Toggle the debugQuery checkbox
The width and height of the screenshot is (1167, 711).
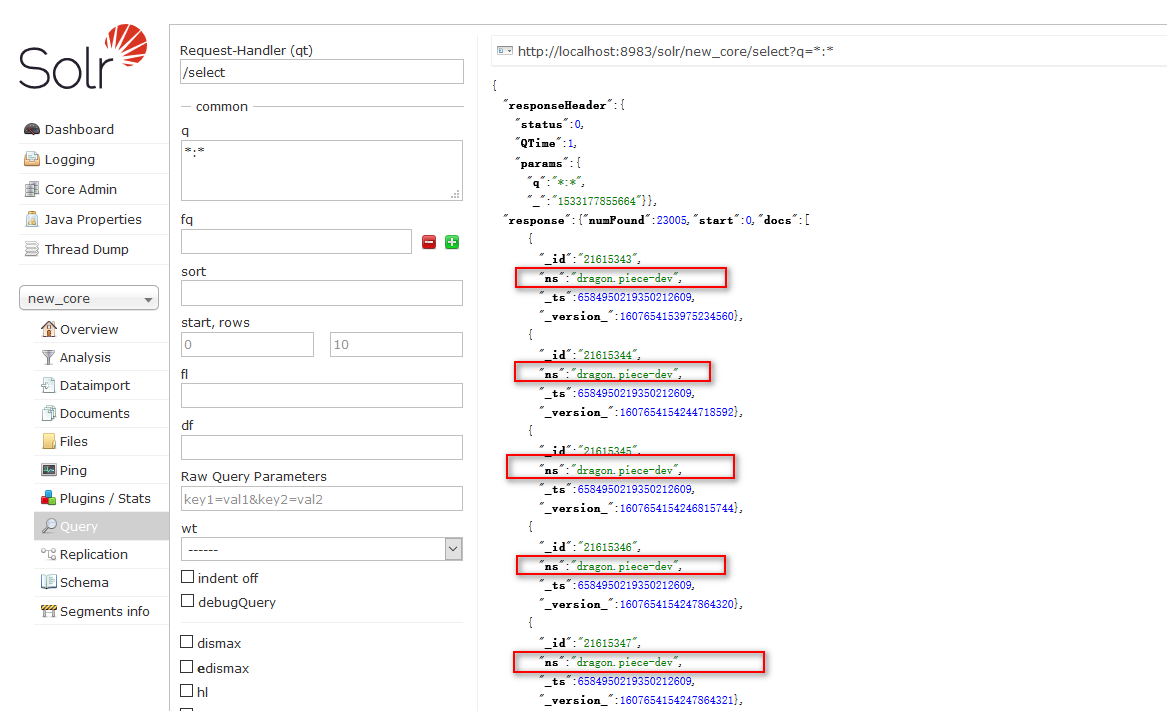[187, 601]
